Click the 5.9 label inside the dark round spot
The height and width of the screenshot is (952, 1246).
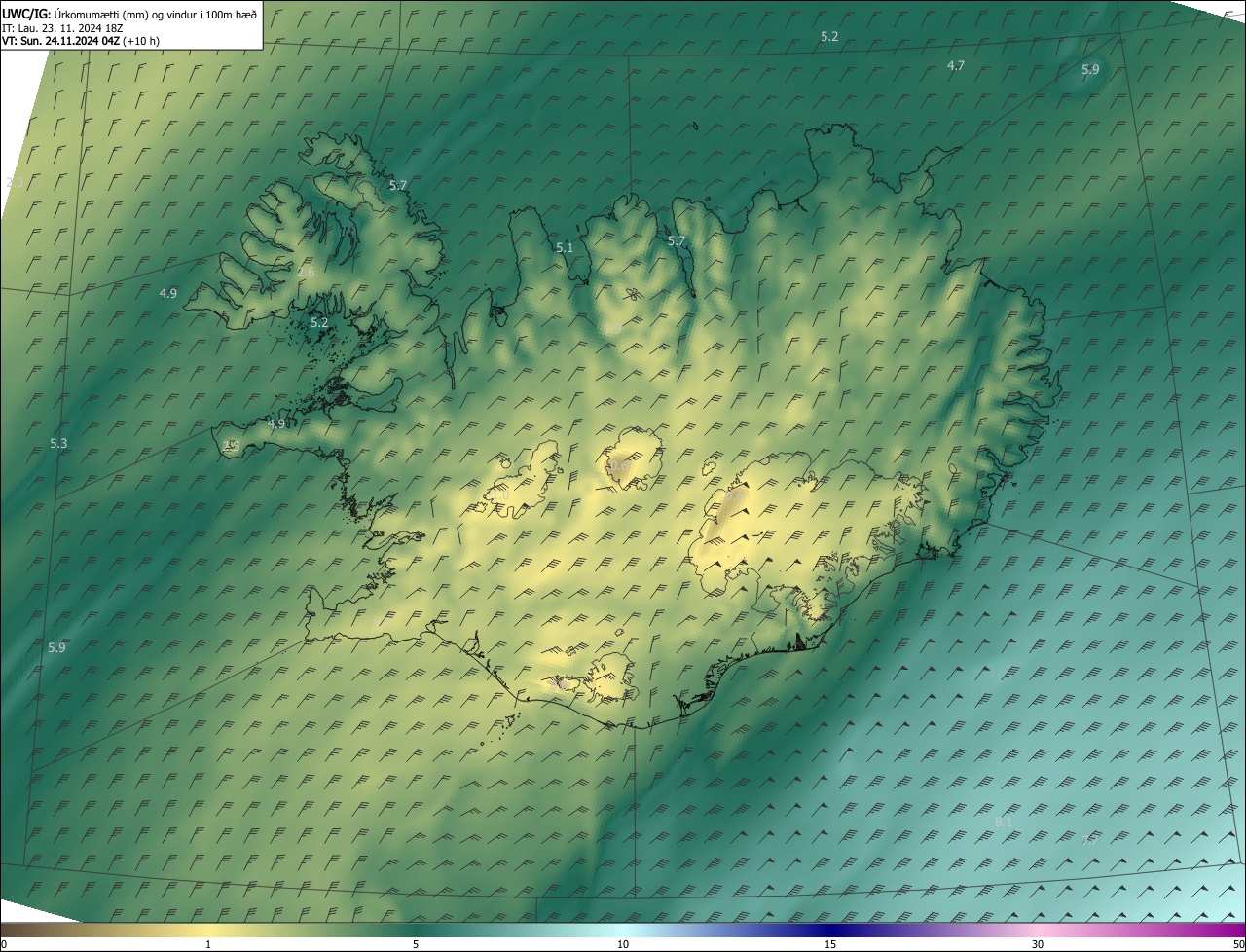pos(1090,69)
